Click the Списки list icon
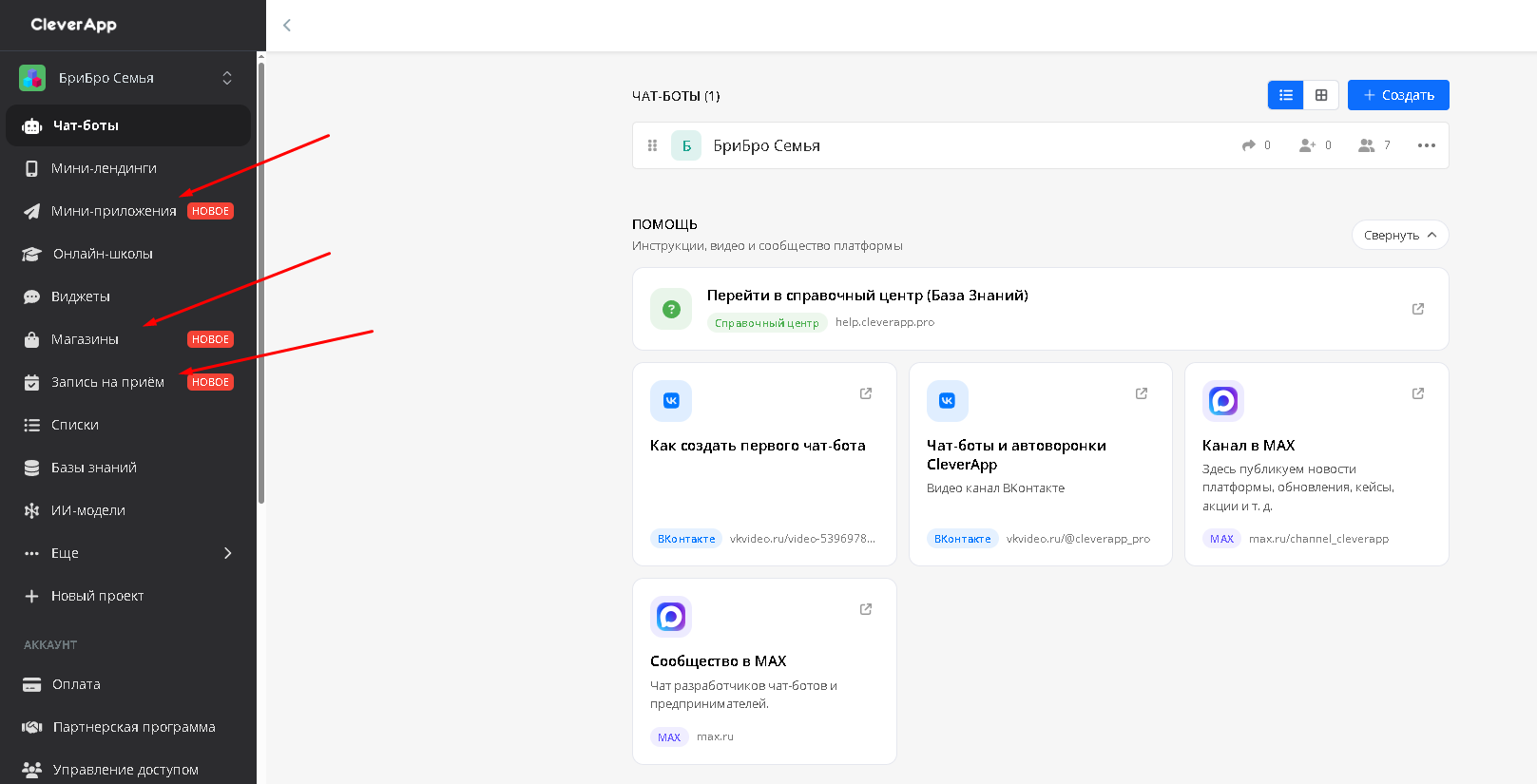1537x784 pixels. tap(31, 425)
